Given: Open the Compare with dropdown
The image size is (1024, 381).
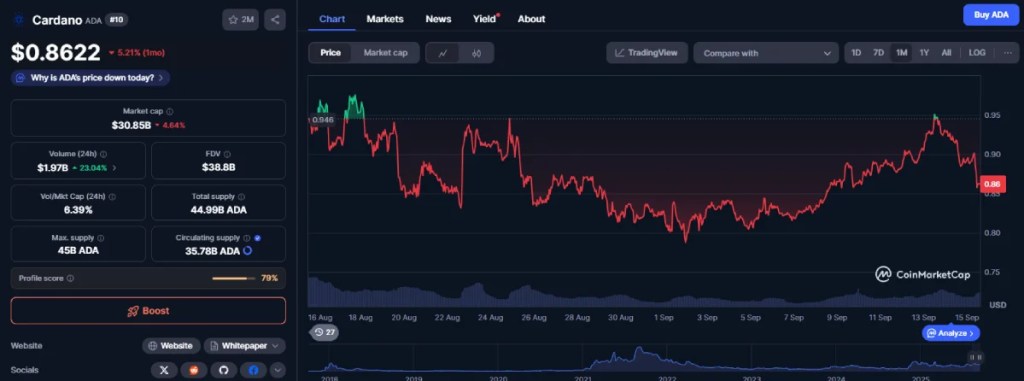Looking at the screenshot, I should (x=766, y=53).
